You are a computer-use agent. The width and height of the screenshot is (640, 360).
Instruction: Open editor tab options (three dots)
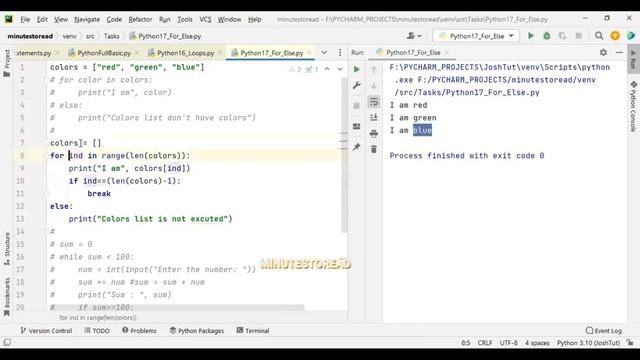tap(340, 52)
